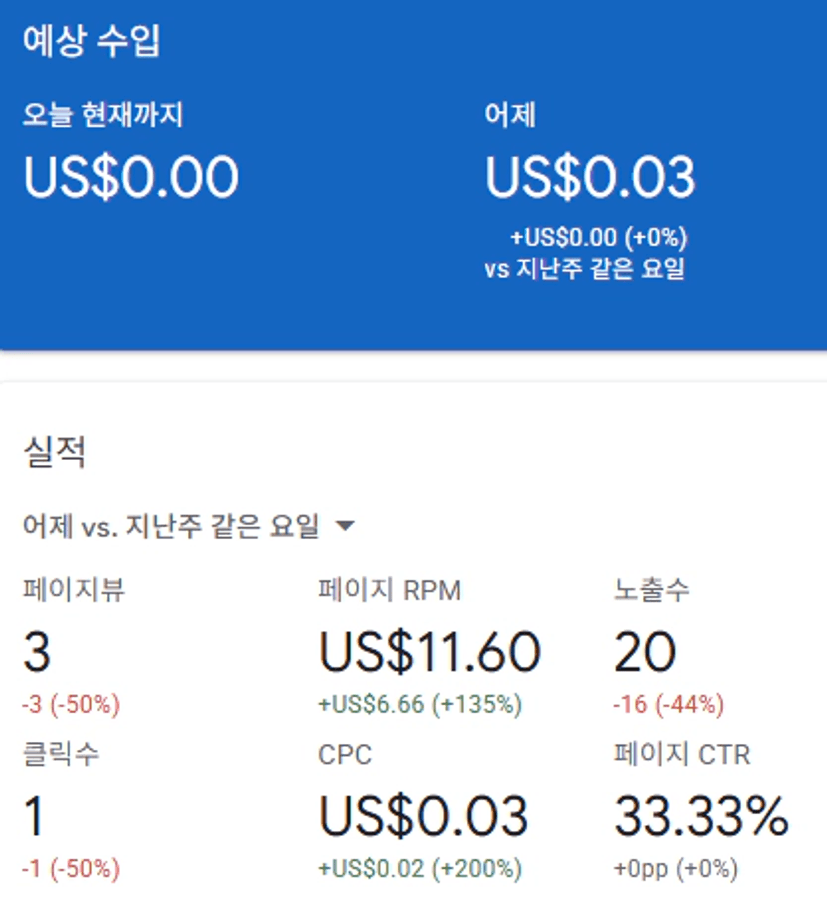Click the 예상 수입 card title

click(x=92, y=41)
